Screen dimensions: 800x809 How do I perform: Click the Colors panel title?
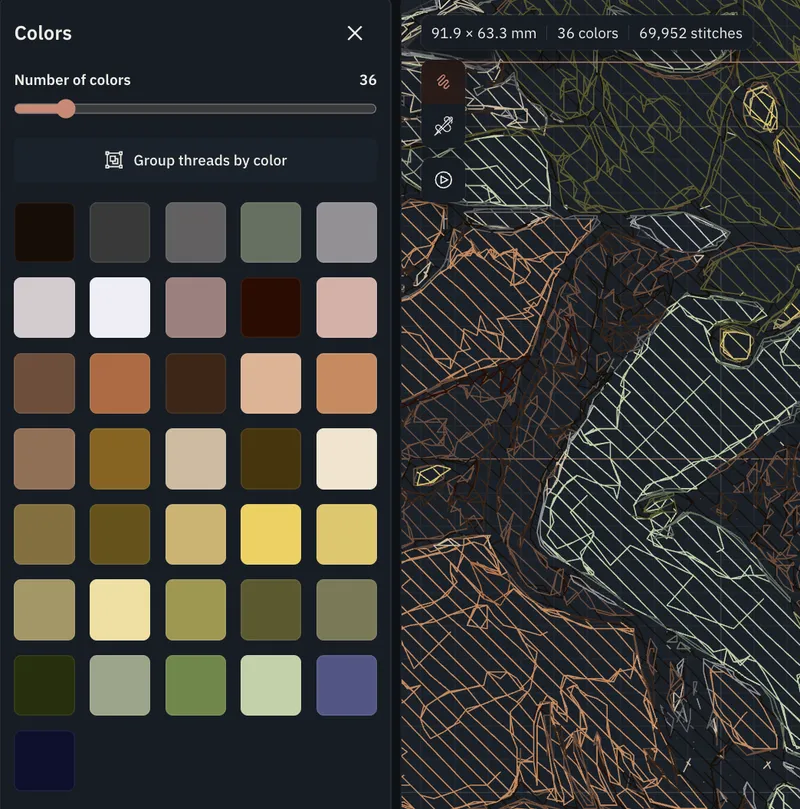(43, 33)
